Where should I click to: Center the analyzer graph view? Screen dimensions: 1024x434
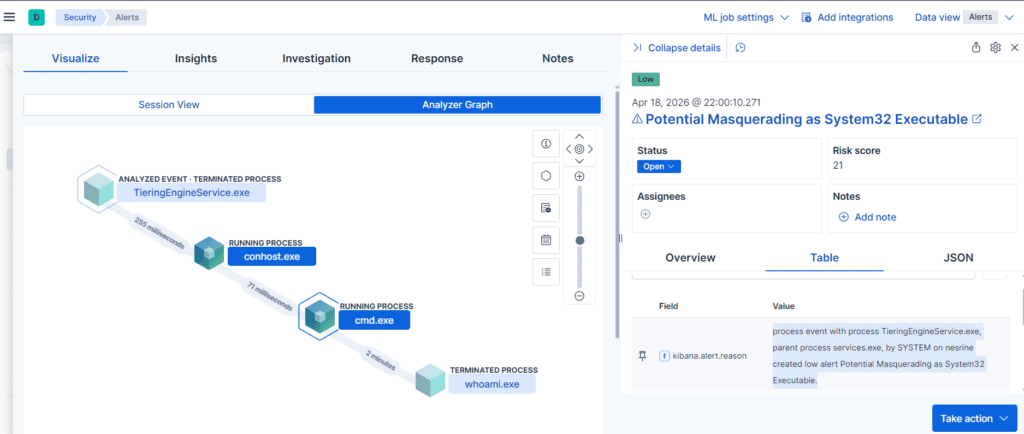pyautogui.click(x=579, y=149)
